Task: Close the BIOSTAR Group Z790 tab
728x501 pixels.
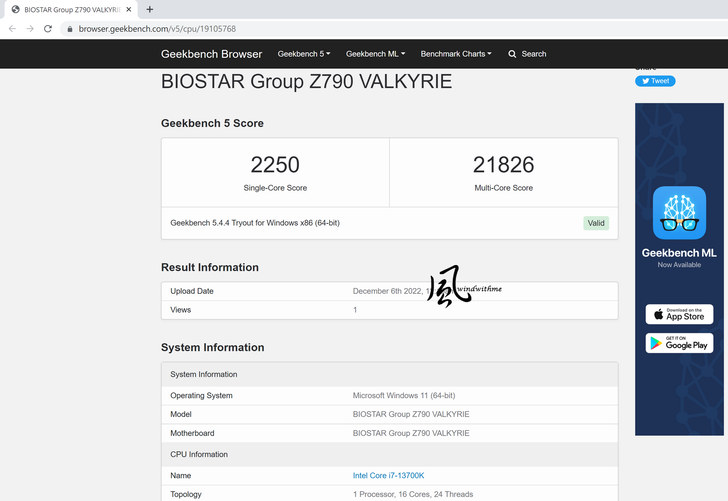Action: point(130,9)
